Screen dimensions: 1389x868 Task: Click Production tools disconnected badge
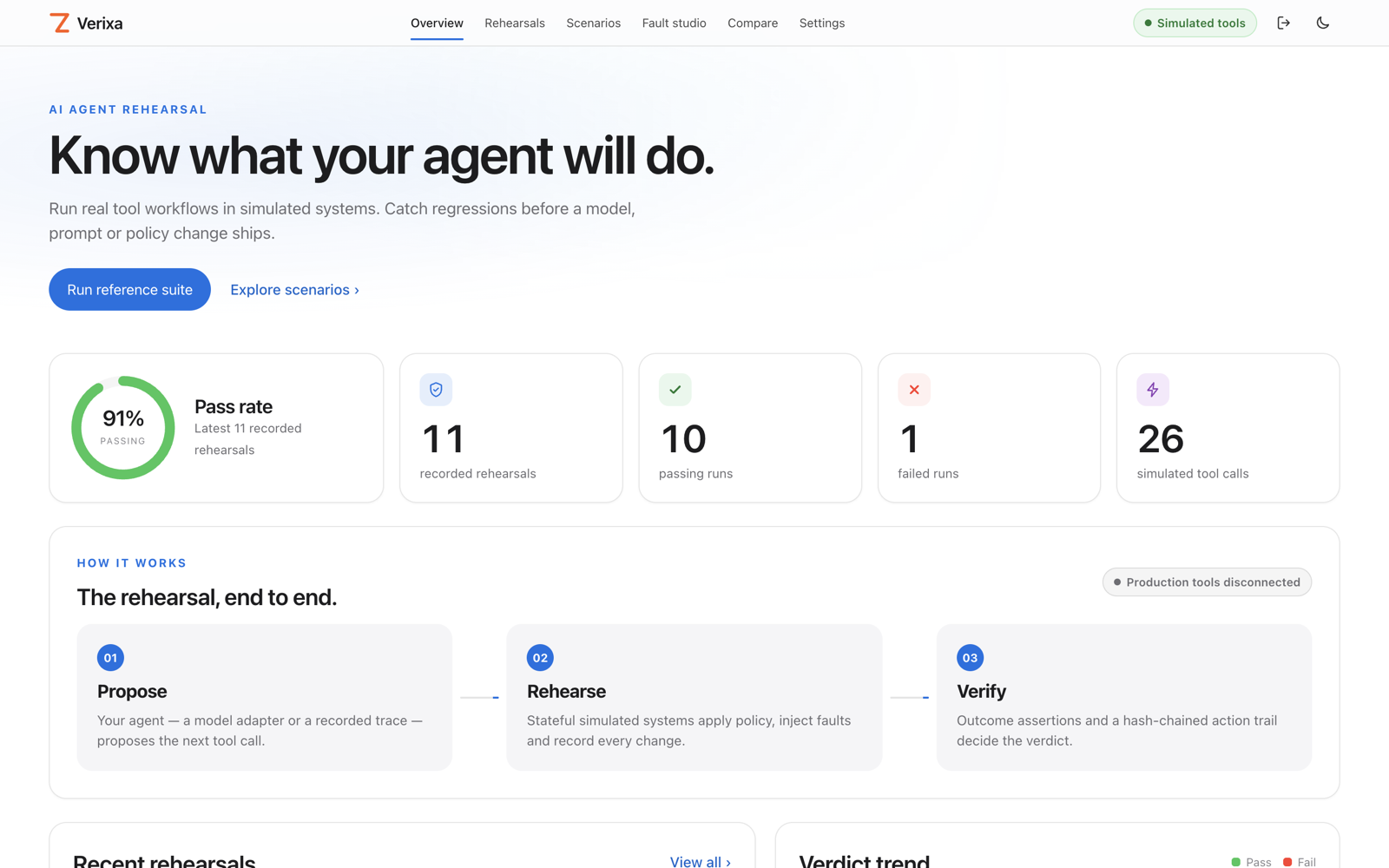(x=1207, y=582)
